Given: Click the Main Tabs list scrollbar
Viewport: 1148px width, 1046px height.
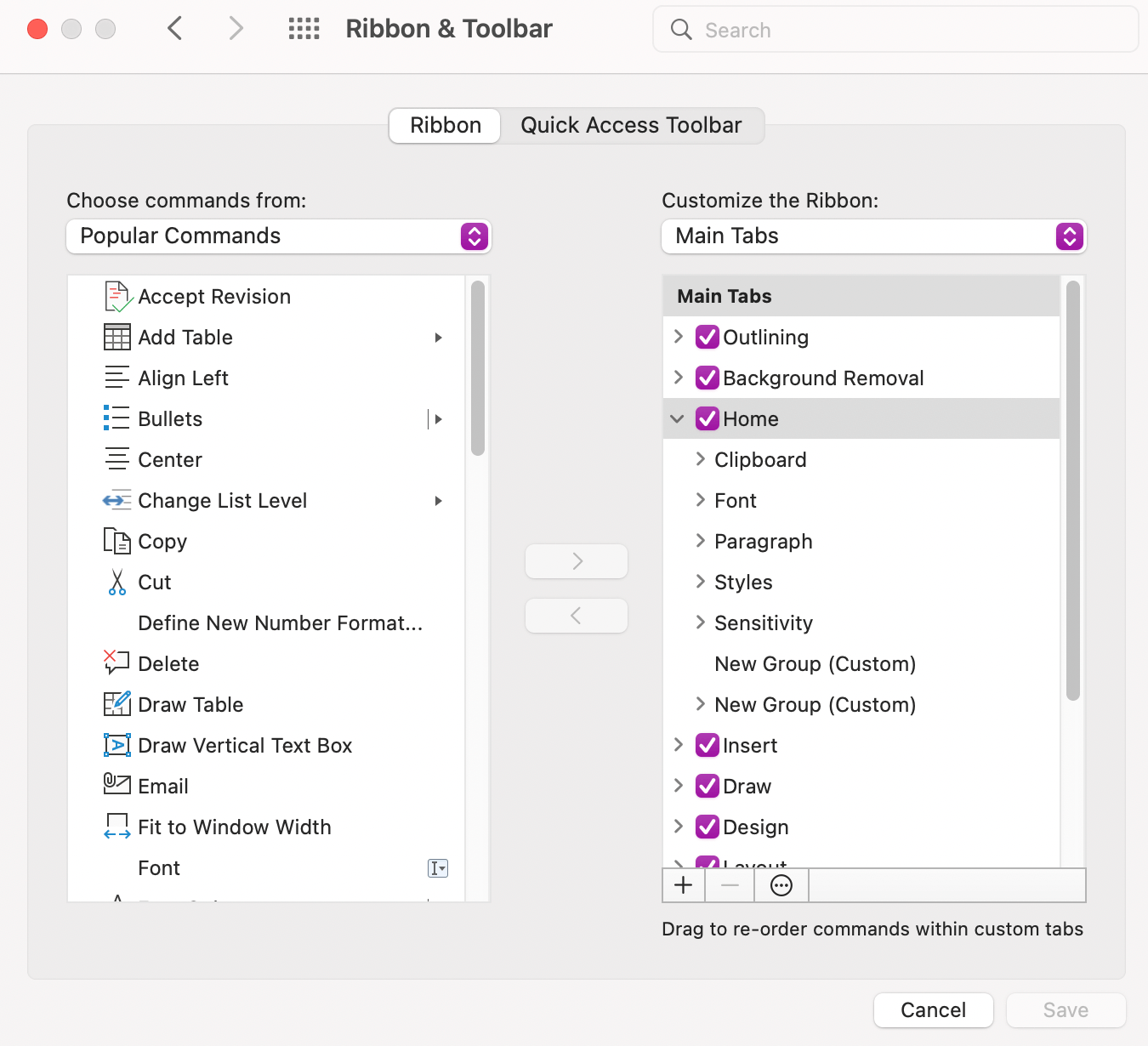Looking at the screenshot, I should pyautogui.click(x=1073, y=490).
